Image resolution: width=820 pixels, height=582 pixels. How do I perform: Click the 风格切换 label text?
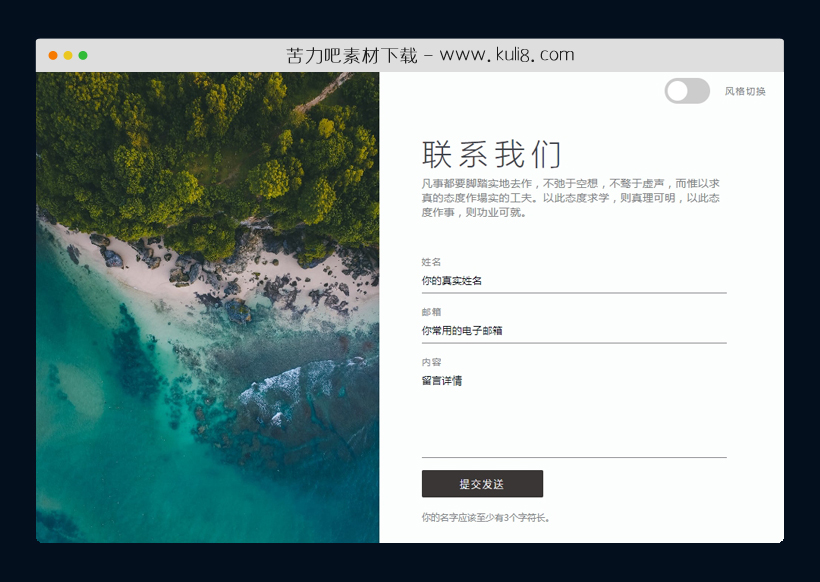pos(744,91)
